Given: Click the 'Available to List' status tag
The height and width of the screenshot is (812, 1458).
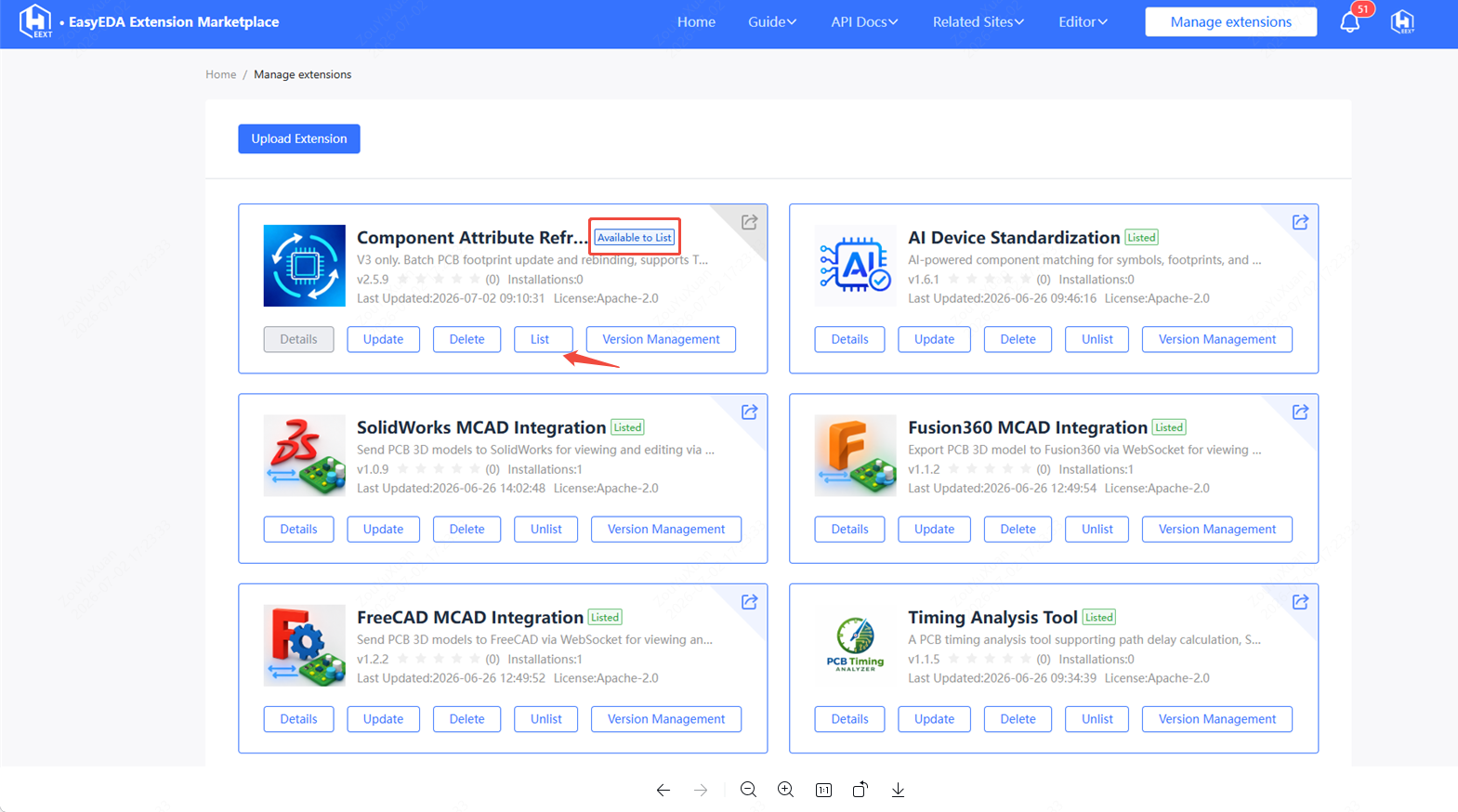Looking at the screenshot, I should click(x=635, y=237).
